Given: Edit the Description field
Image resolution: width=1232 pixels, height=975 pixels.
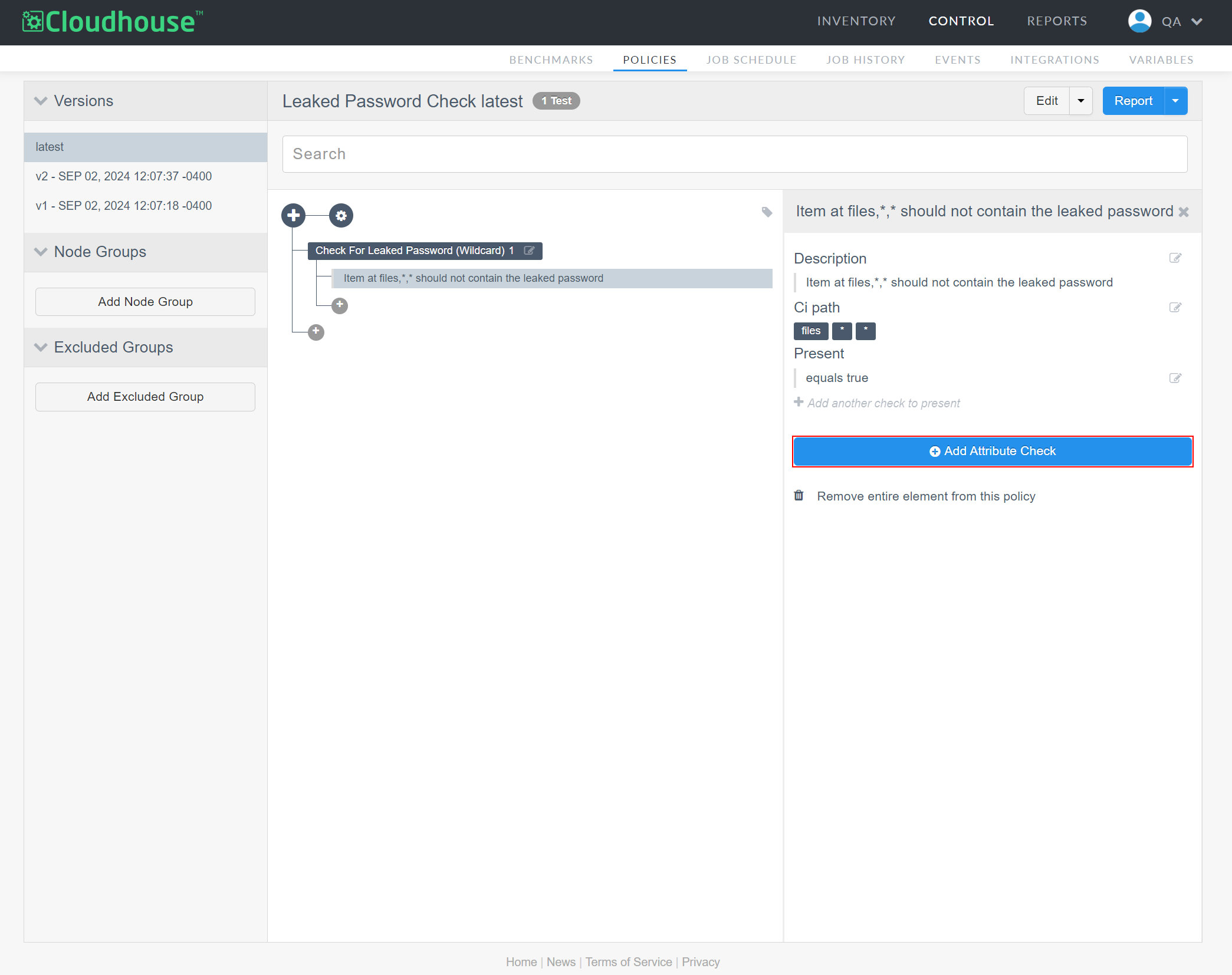Looking at the screenshot, I should [x=1175, y=258].
